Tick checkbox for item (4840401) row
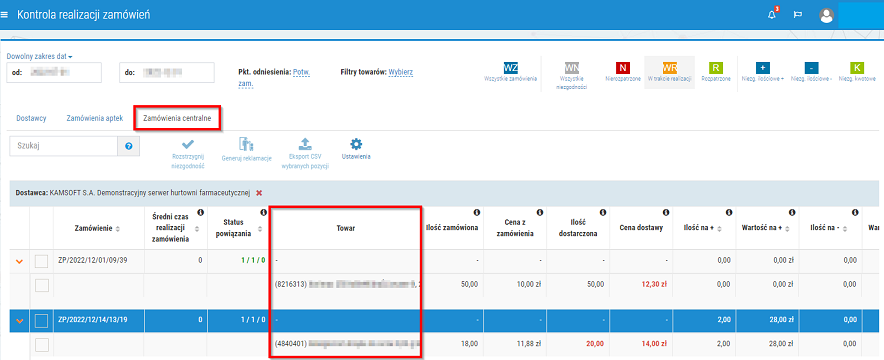 (42, 344)
